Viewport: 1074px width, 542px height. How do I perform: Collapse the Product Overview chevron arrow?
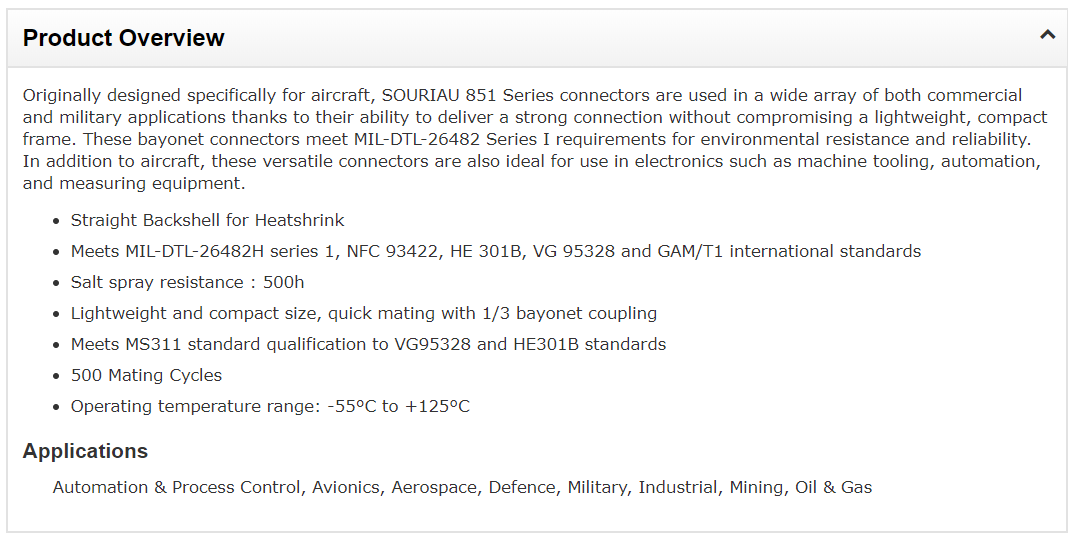1047,34
